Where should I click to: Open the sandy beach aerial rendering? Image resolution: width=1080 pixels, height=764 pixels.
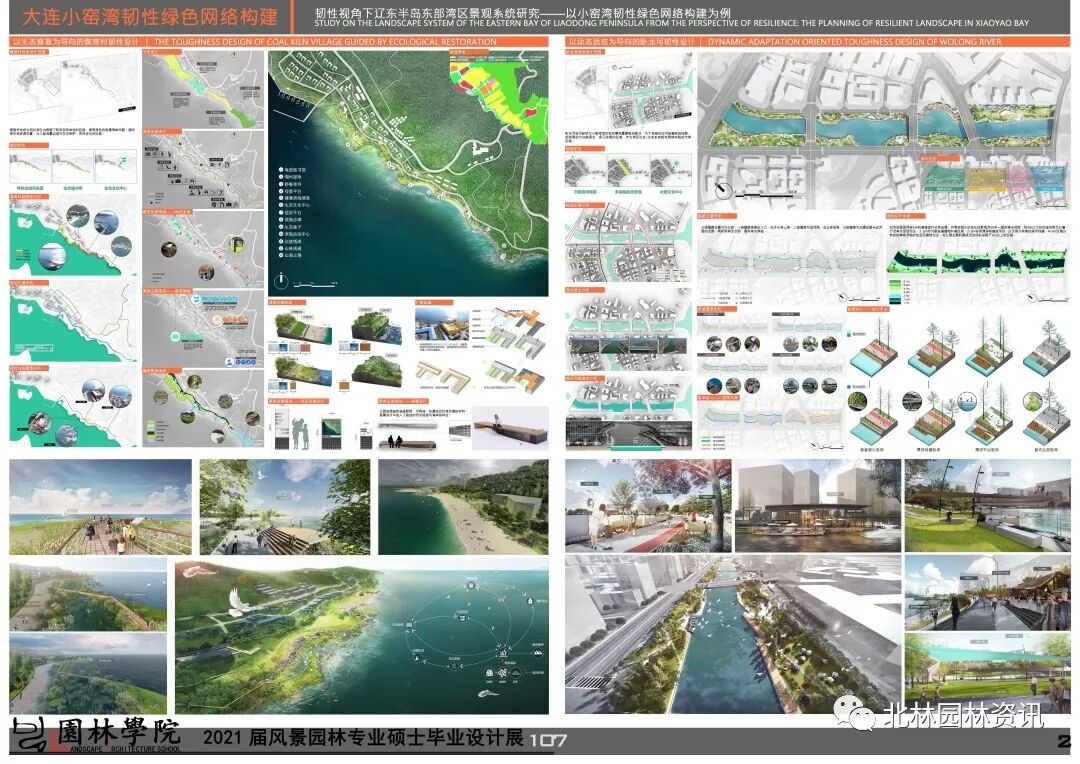[463, 507]
